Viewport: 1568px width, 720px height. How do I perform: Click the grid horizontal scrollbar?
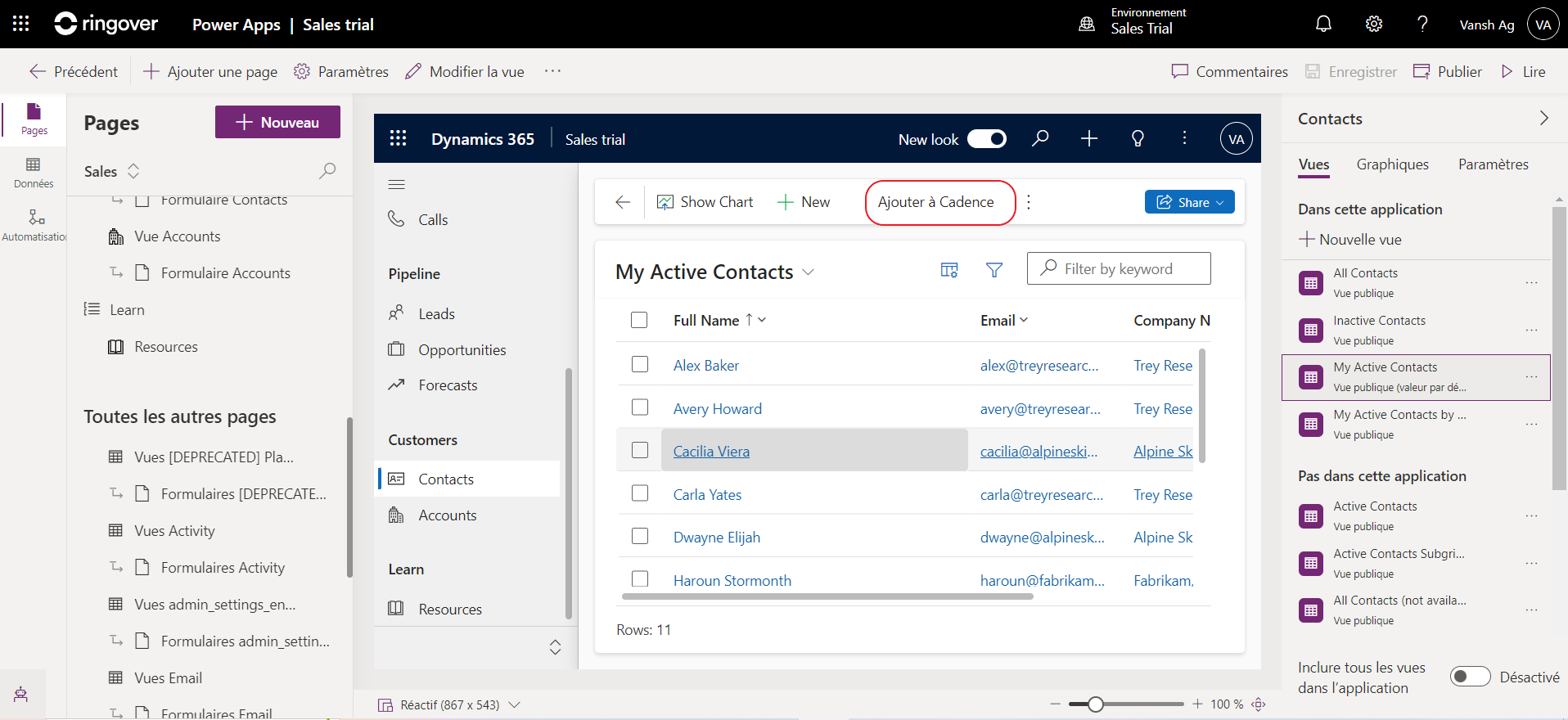click(827, 596)
